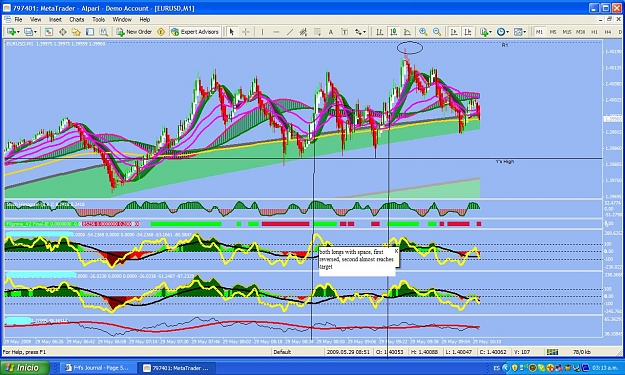The image size is (625, 375).
Task: Click the Zoom Out magnifier
Action: [x=437, y=32]
